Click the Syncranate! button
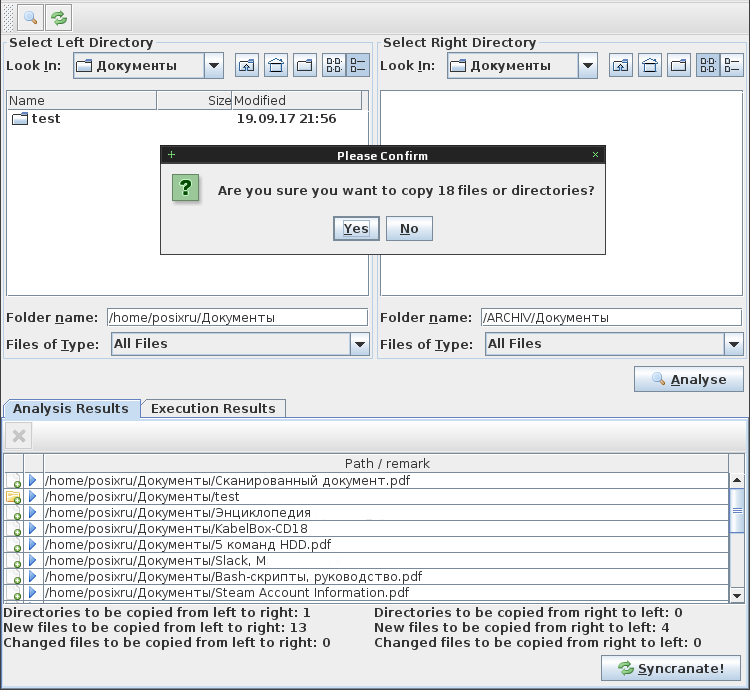The height and width of the screenshot is (690, 750). coord(671,668)
